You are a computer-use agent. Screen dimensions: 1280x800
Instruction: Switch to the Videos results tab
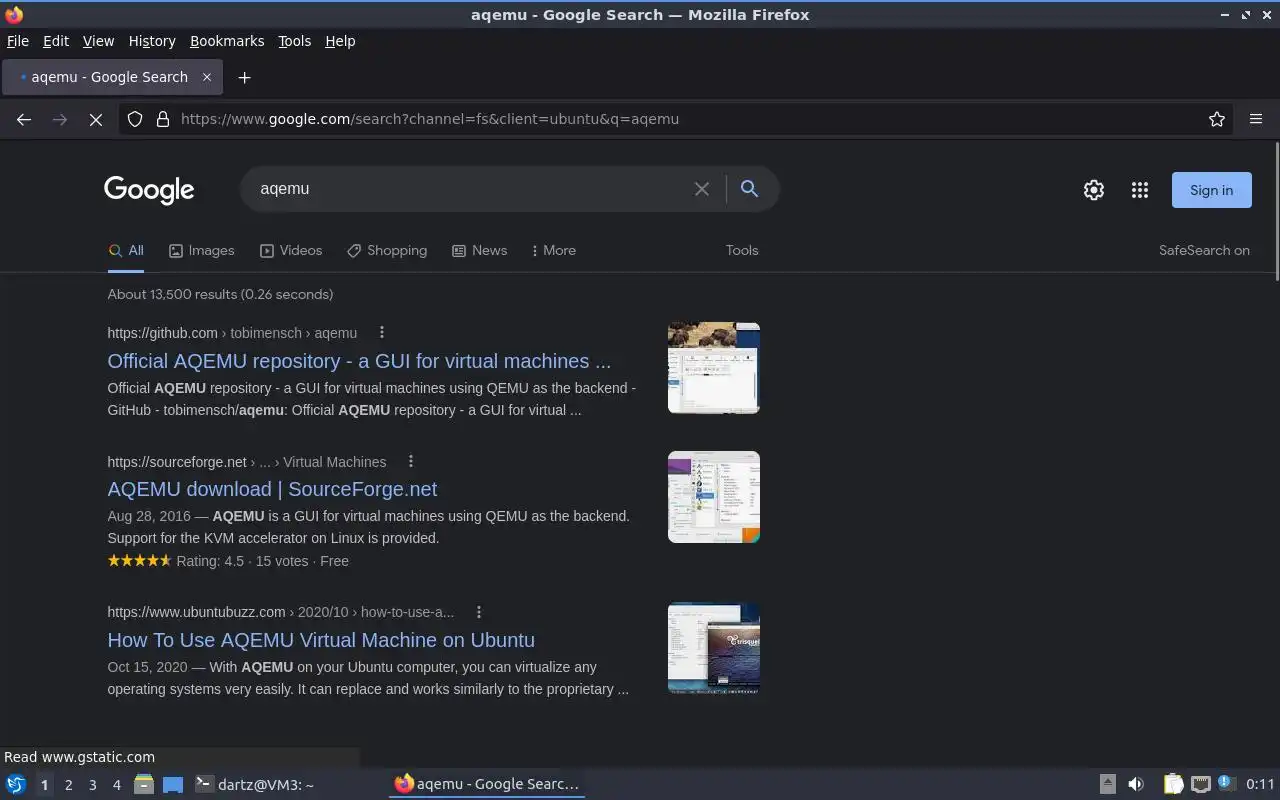point(291,250)
